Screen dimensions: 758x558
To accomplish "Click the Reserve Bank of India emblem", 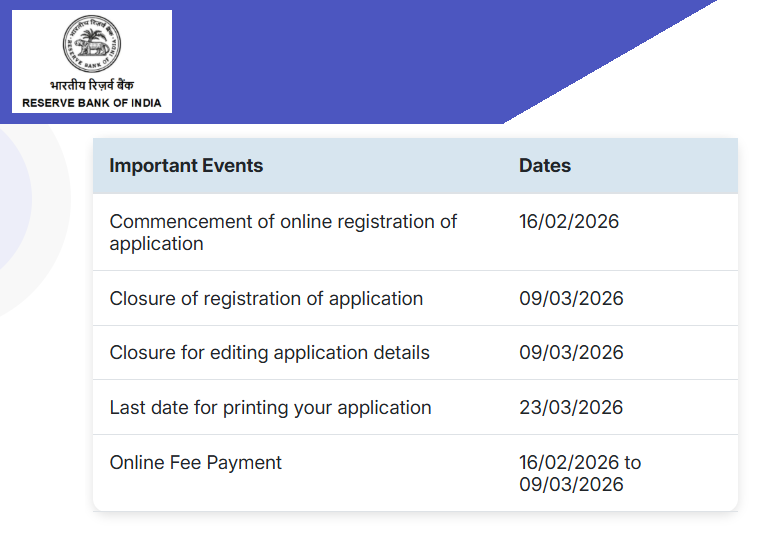I will pyautogui.click(x=91, y=44).
